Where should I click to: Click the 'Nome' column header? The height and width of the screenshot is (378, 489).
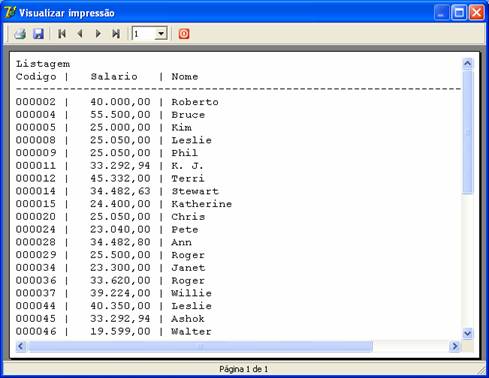pyautogui.click(x=185, y=77)
